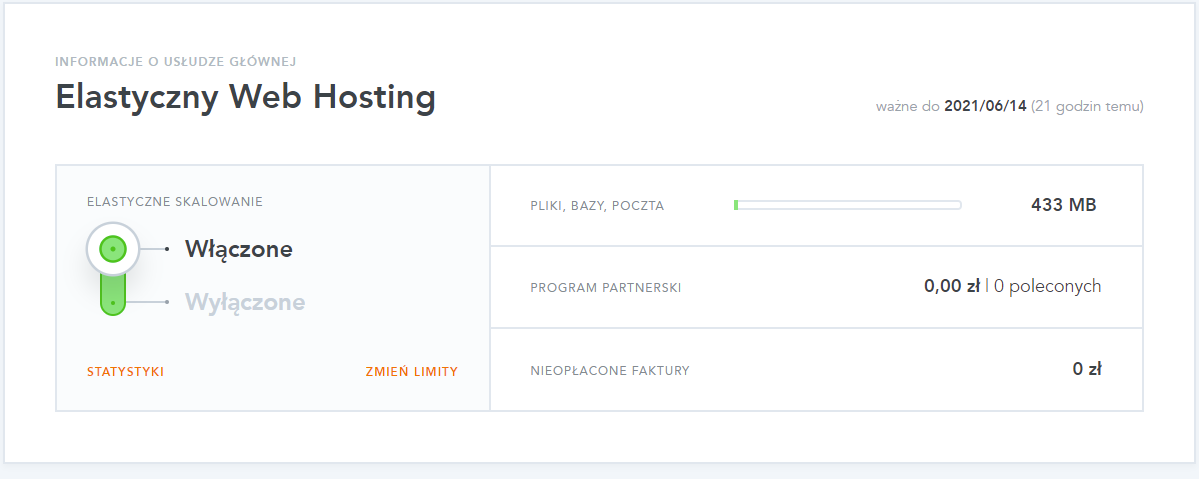Image resolution: width=1199 pixels, height=479 pixels.
Task: Open the PROGRAM PARTNERSKI row
Action: pyautogui.click(x=816, y=287)
